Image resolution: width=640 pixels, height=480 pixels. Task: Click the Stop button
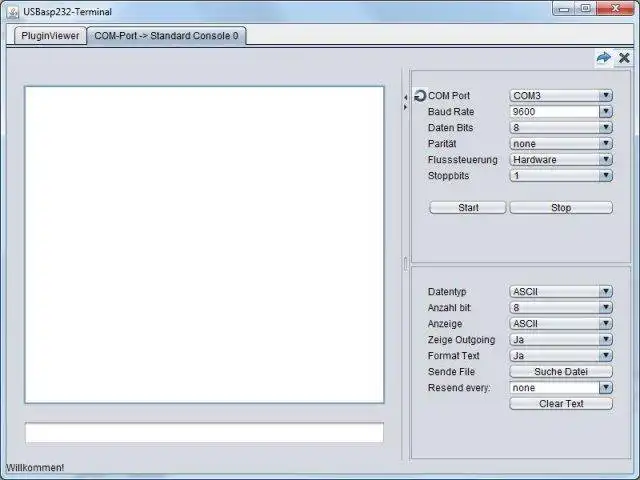coord(561,207)
